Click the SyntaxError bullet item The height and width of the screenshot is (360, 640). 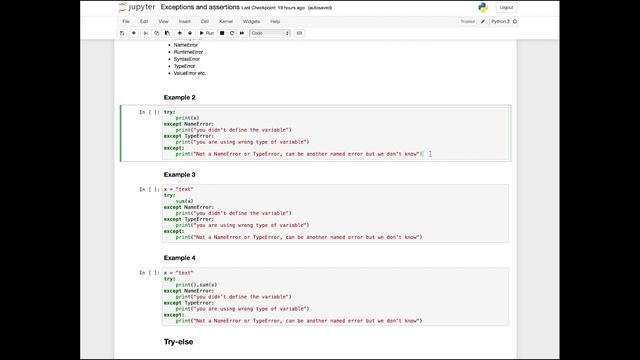[x=187, y=59]
